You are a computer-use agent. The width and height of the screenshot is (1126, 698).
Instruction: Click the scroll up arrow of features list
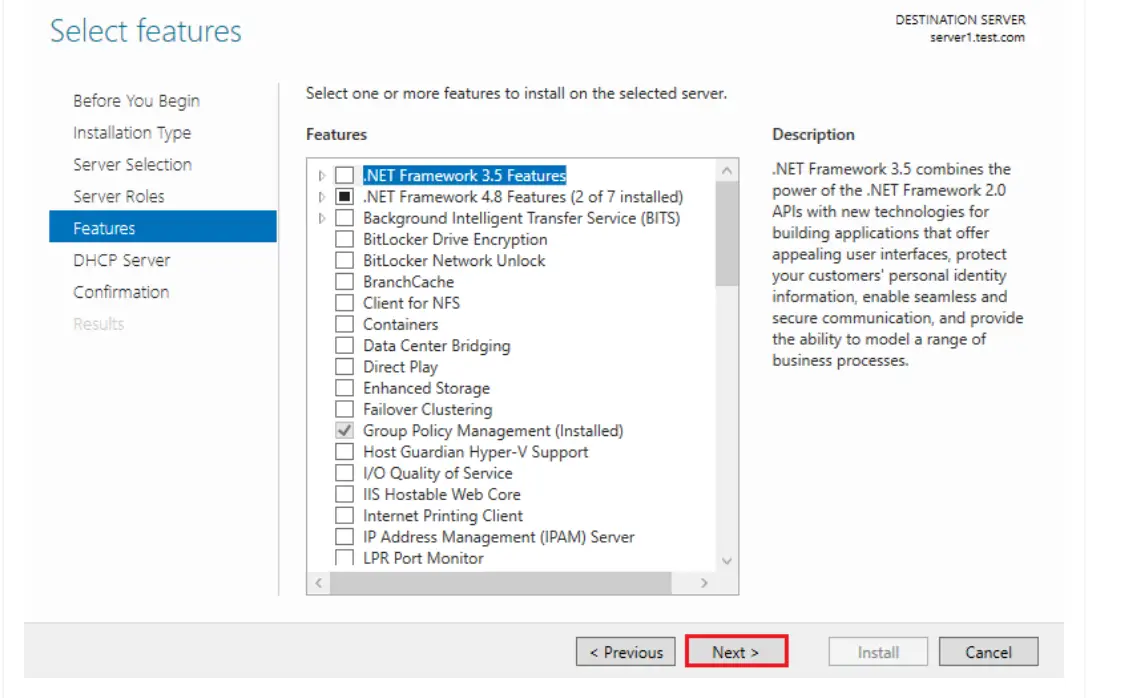coord(727,170)
